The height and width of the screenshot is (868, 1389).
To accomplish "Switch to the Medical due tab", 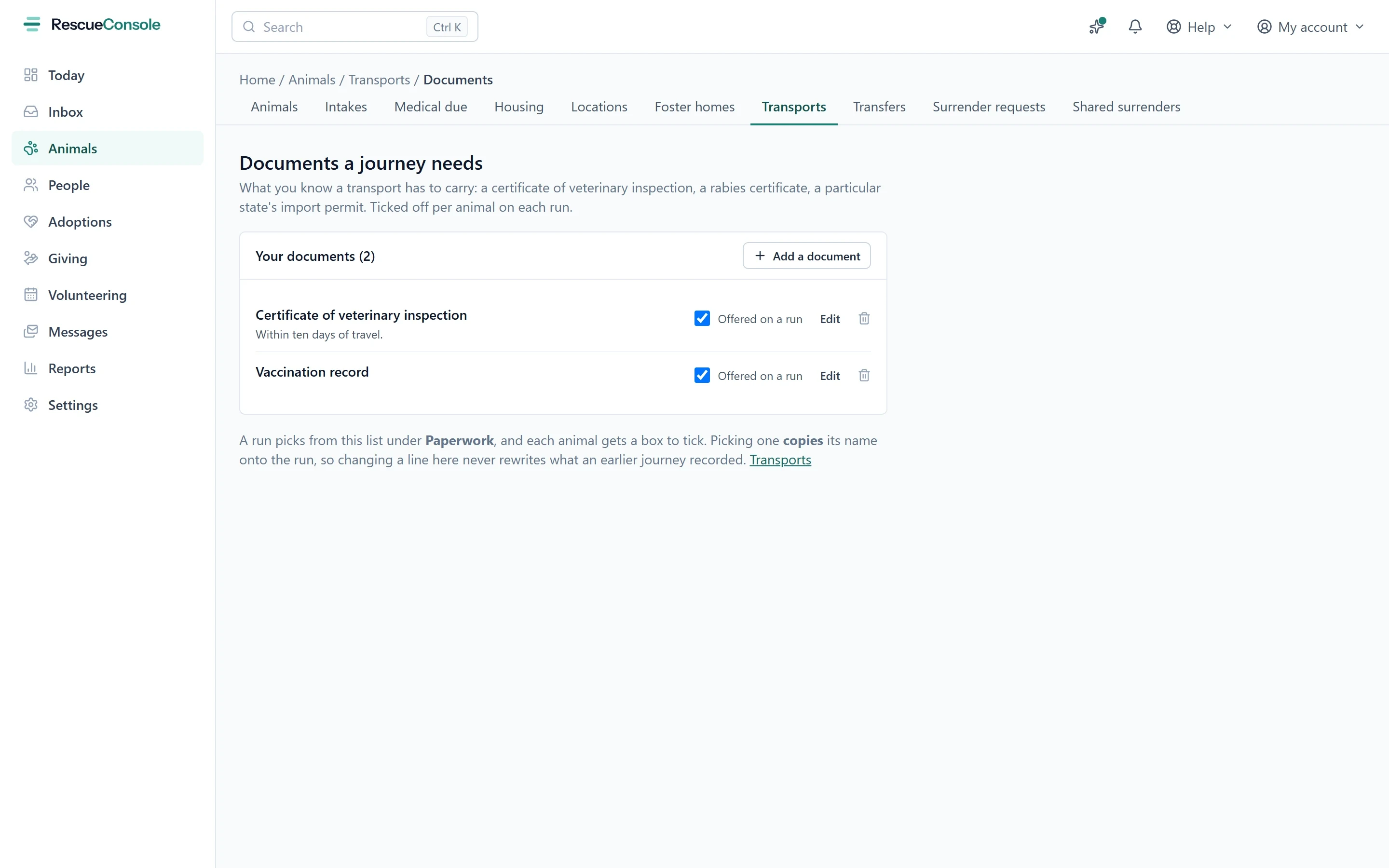I will [x=431, y=107].
